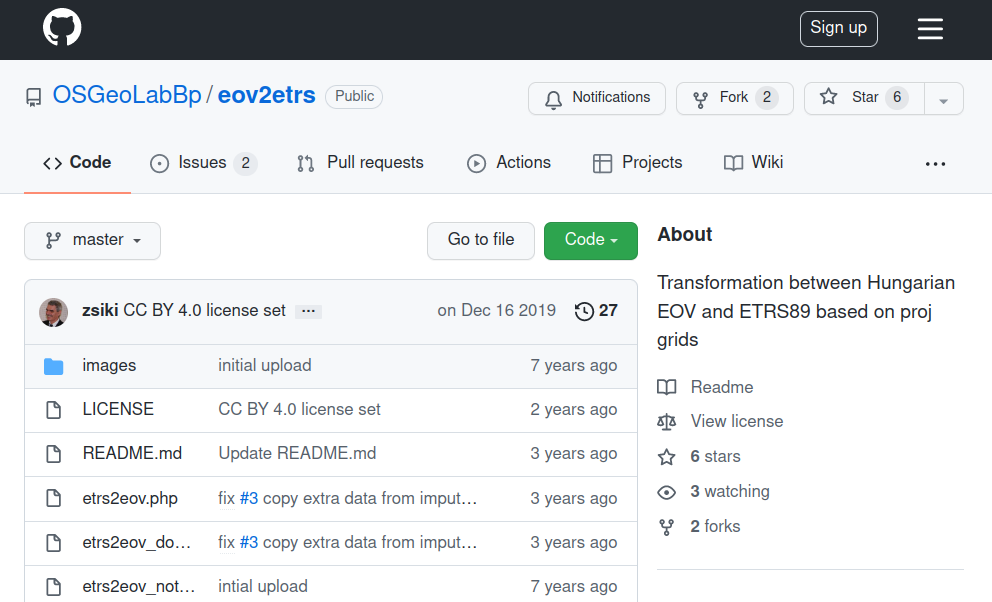Open the LICENSE file
This screenshot has width=992, height=602.
click(x=118, y=409)
